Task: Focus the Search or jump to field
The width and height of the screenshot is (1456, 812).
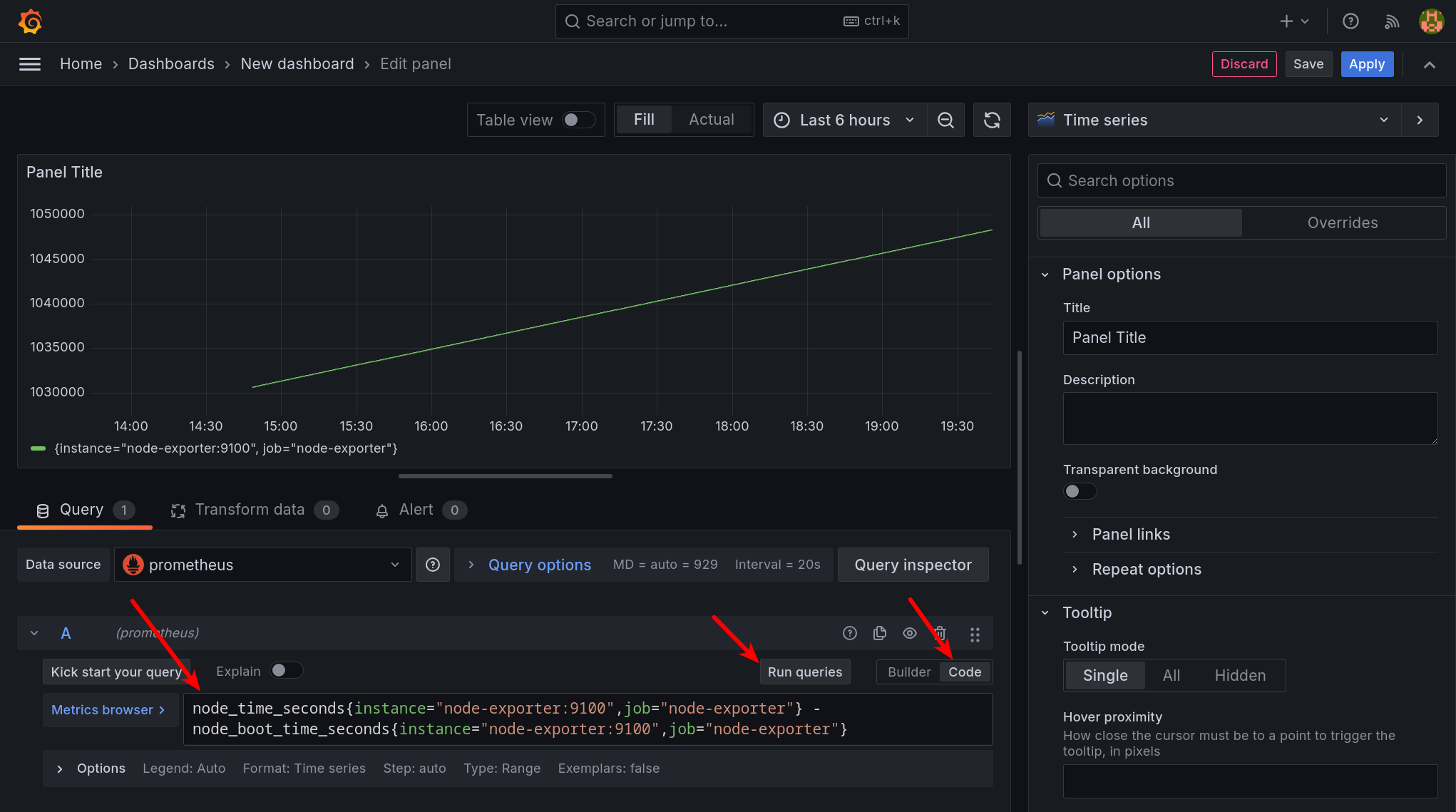Action: click(x=732, y=21)
